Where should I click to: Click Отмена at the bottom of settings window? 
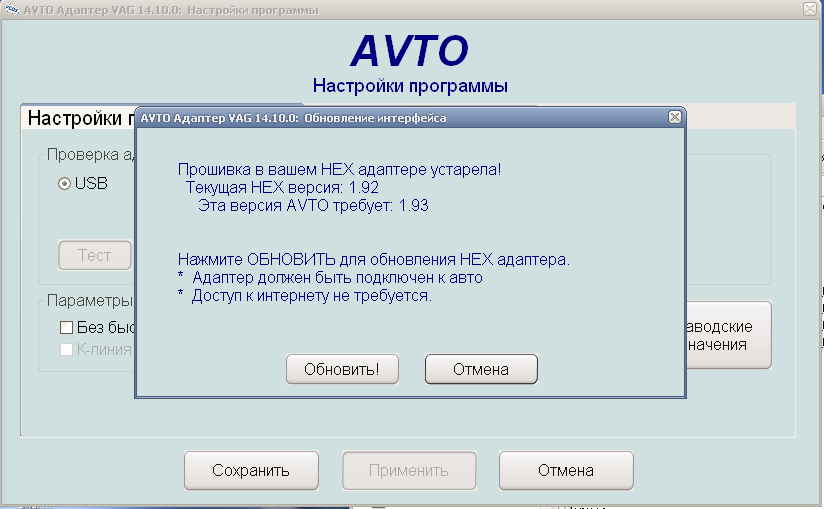coord(566,471)
